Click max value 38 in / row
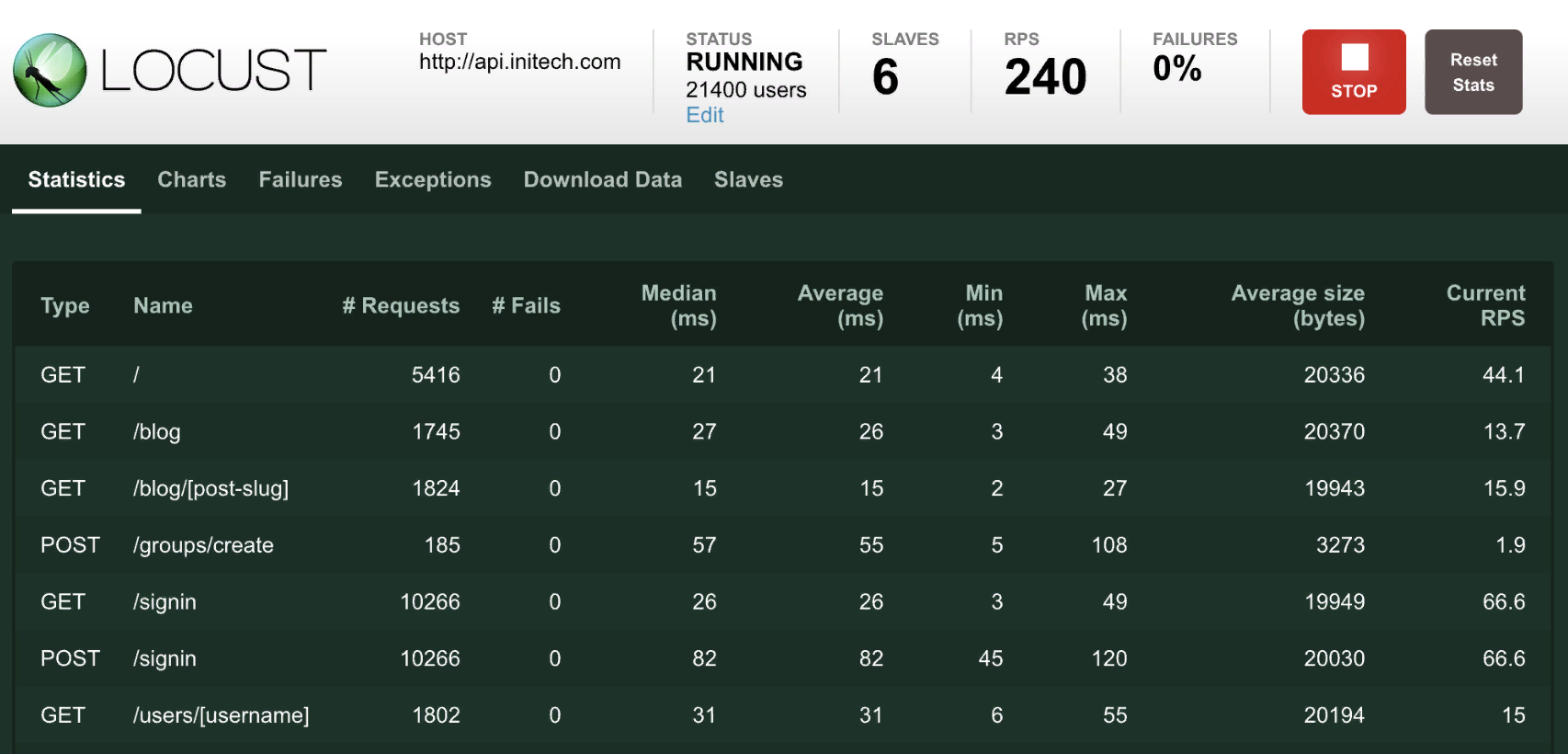Image resolution: width=1568 pixels, height=754 pixels. coord(1115,375)
